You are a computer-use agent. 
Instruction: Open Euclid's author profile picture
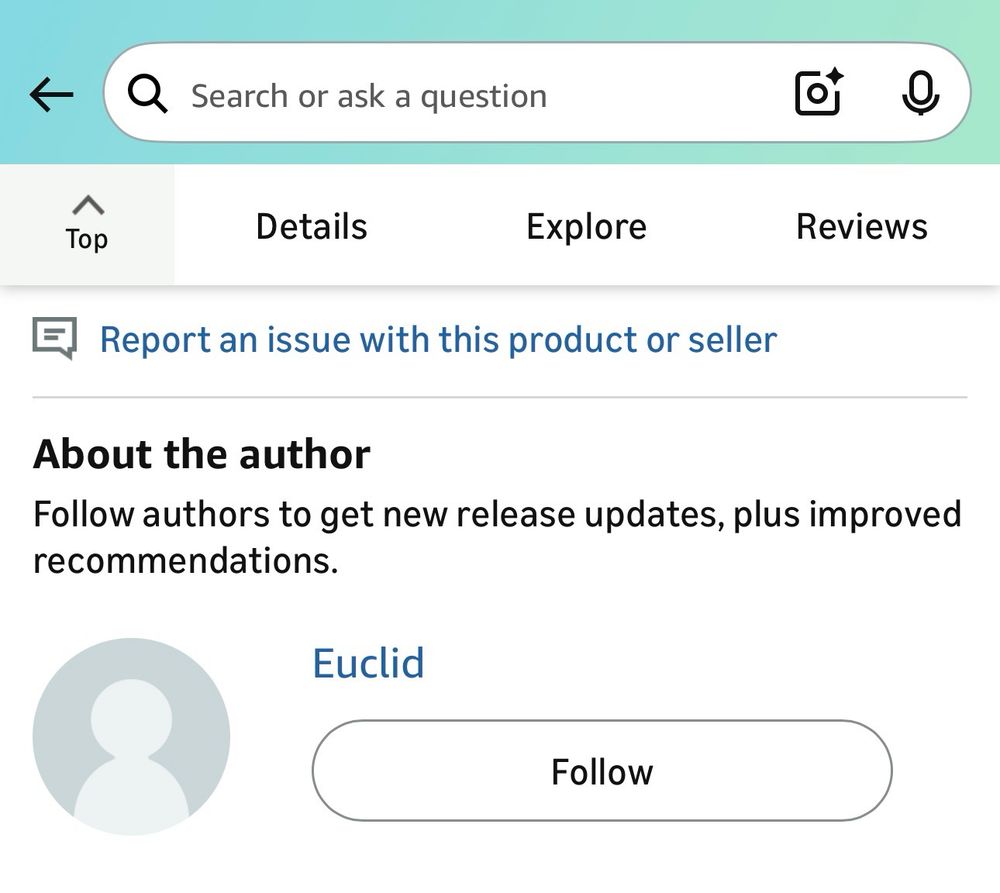click(131, 737)
